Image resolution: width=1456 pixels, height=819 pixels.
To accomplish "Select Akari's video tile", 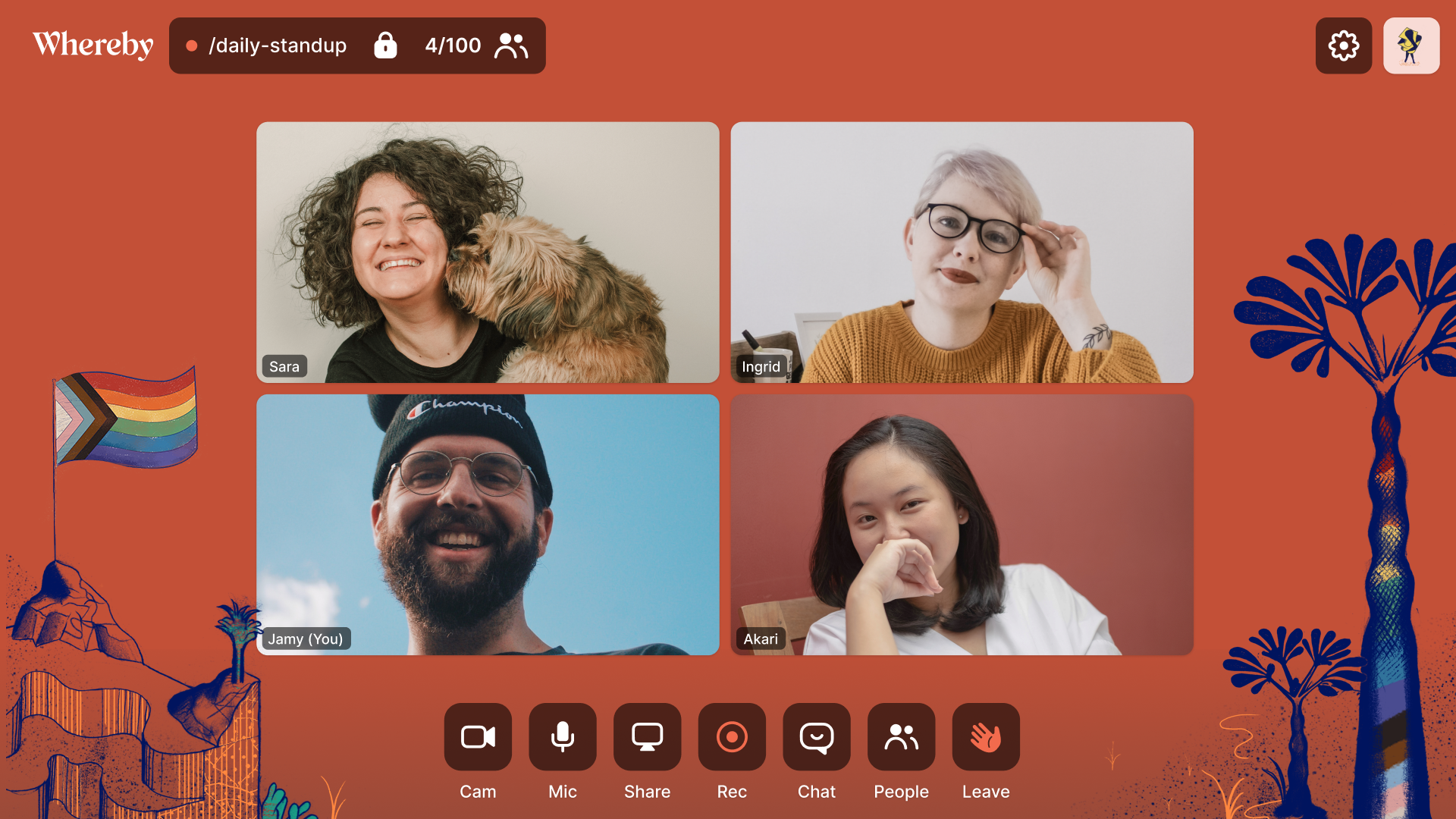I will [962, 524].
